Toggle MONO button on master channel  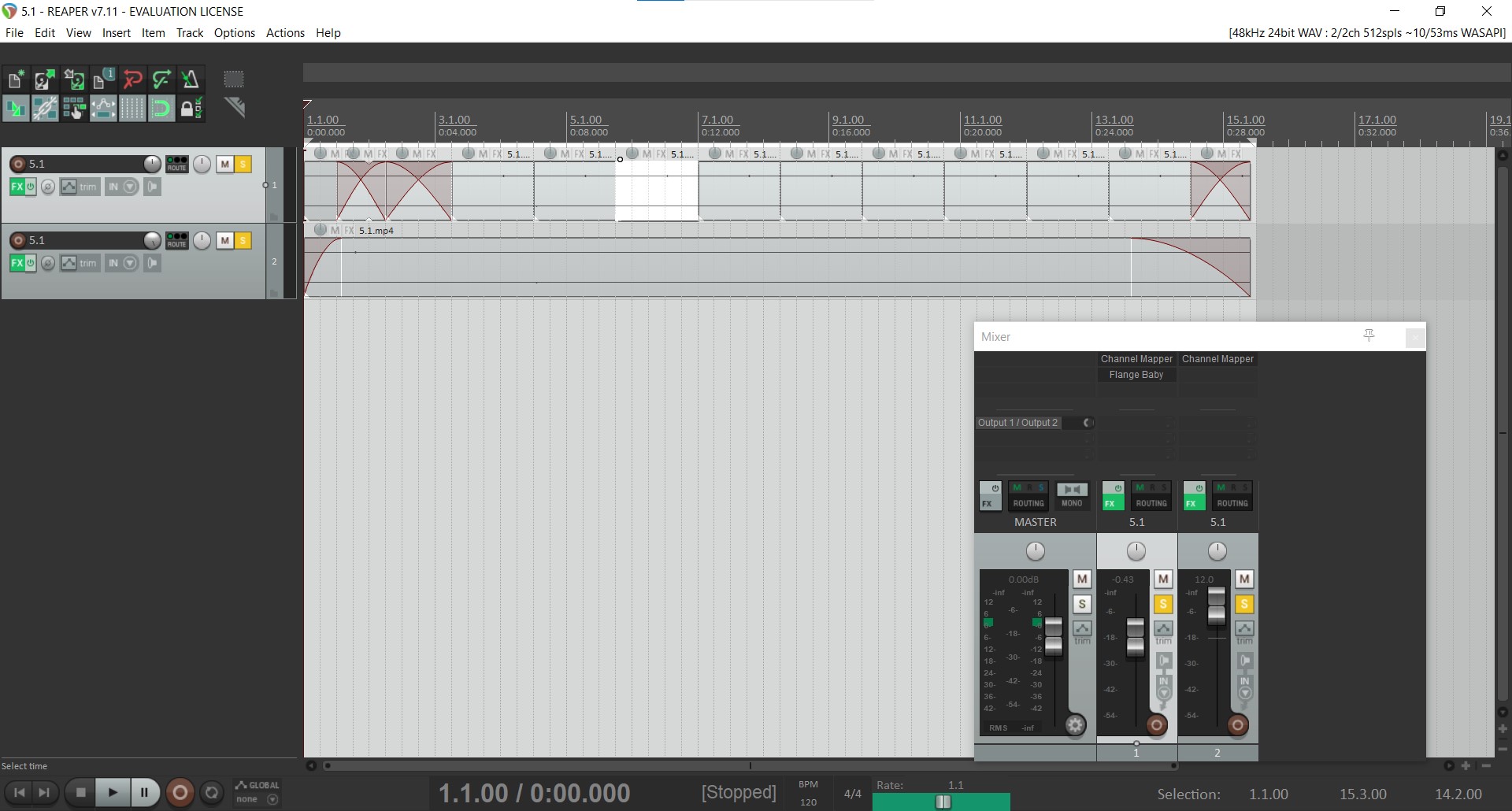point(1072,495)
